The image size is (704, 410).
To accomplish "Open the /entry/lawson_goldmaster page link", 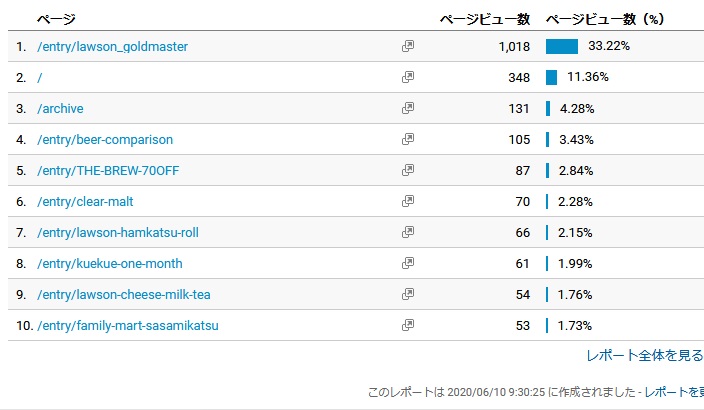I will tap(112, 47).
